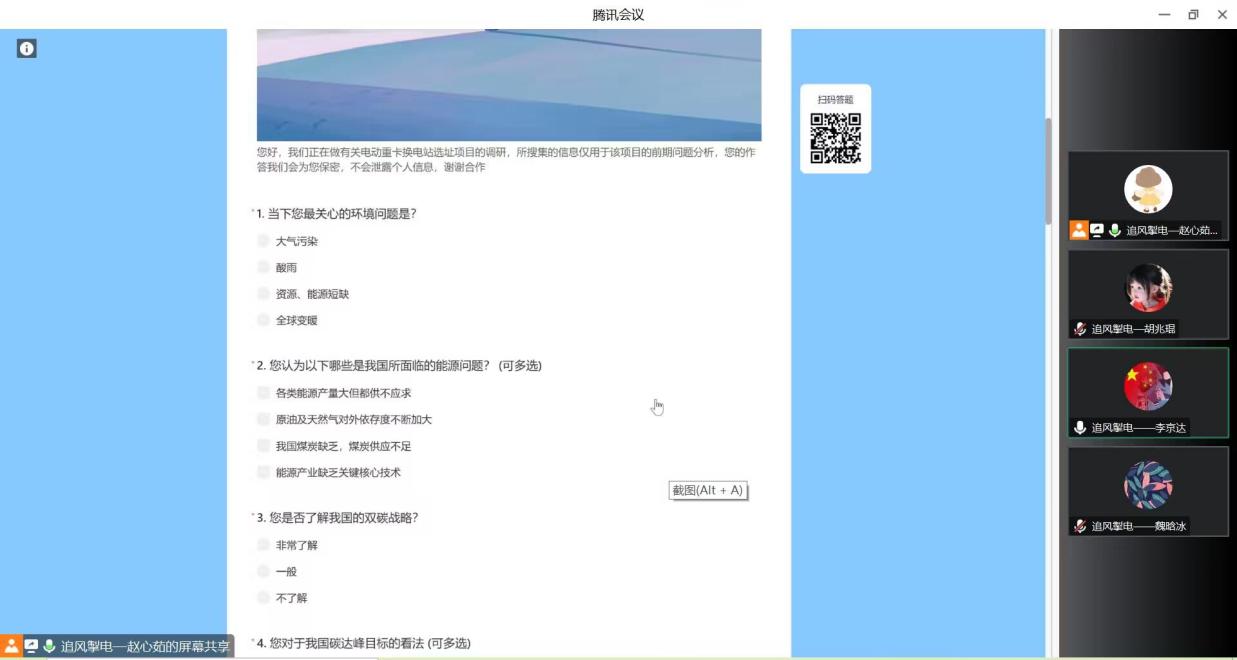Restore the 腾讯会议 window size
The image size is (1237, 660).
click(x=1193, y=14)
